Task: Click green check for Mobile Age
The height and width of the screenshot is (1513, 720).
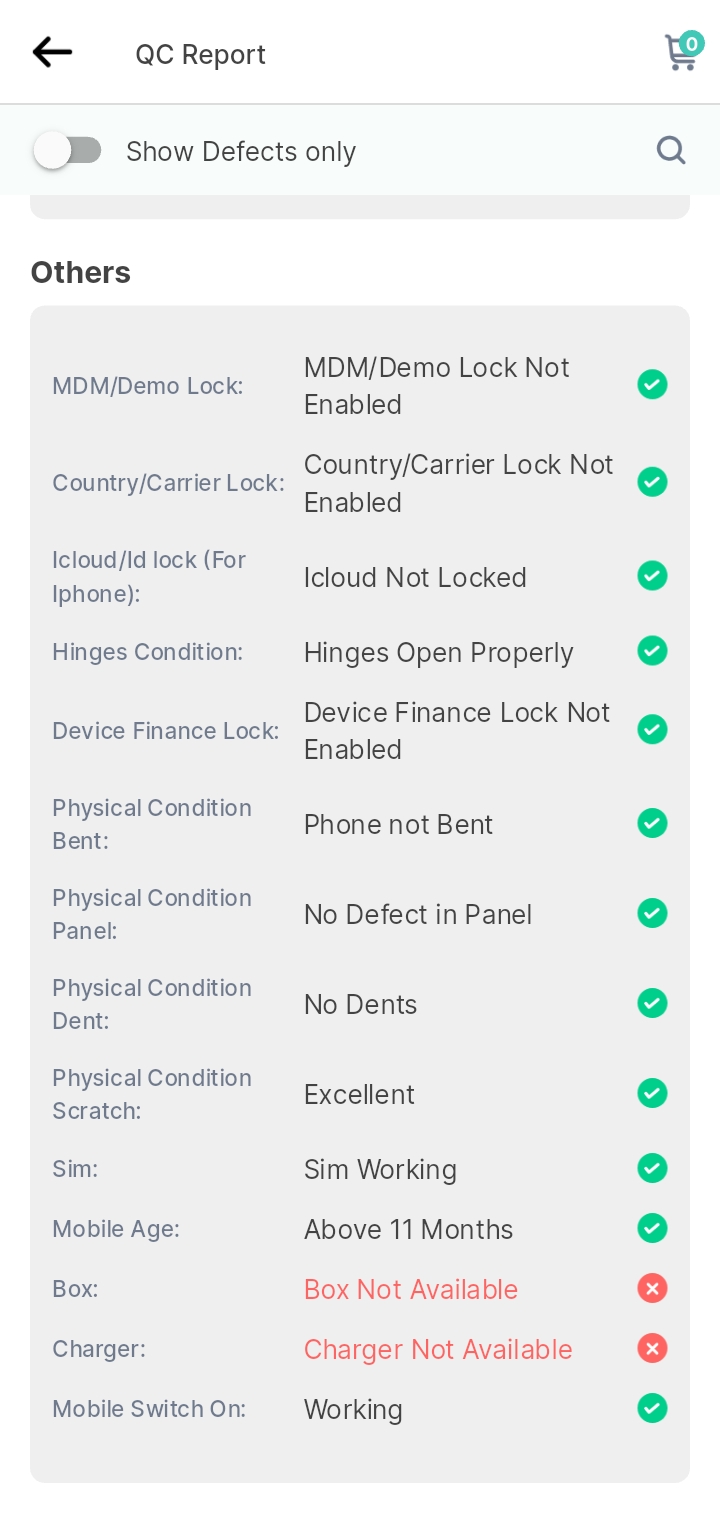Action: [652, 1228]
